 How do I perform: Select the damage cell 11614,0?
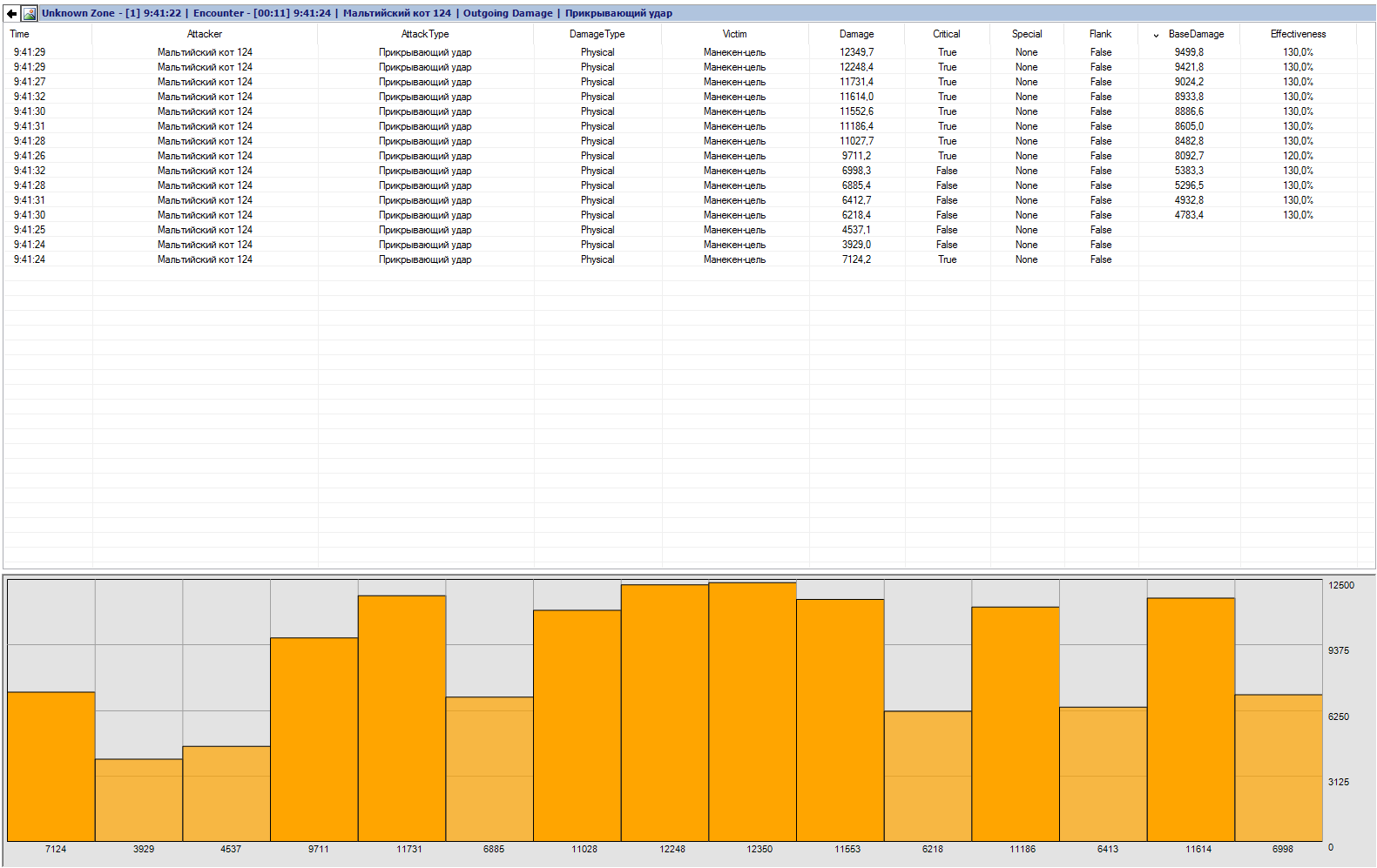click(x=856, y=97)
